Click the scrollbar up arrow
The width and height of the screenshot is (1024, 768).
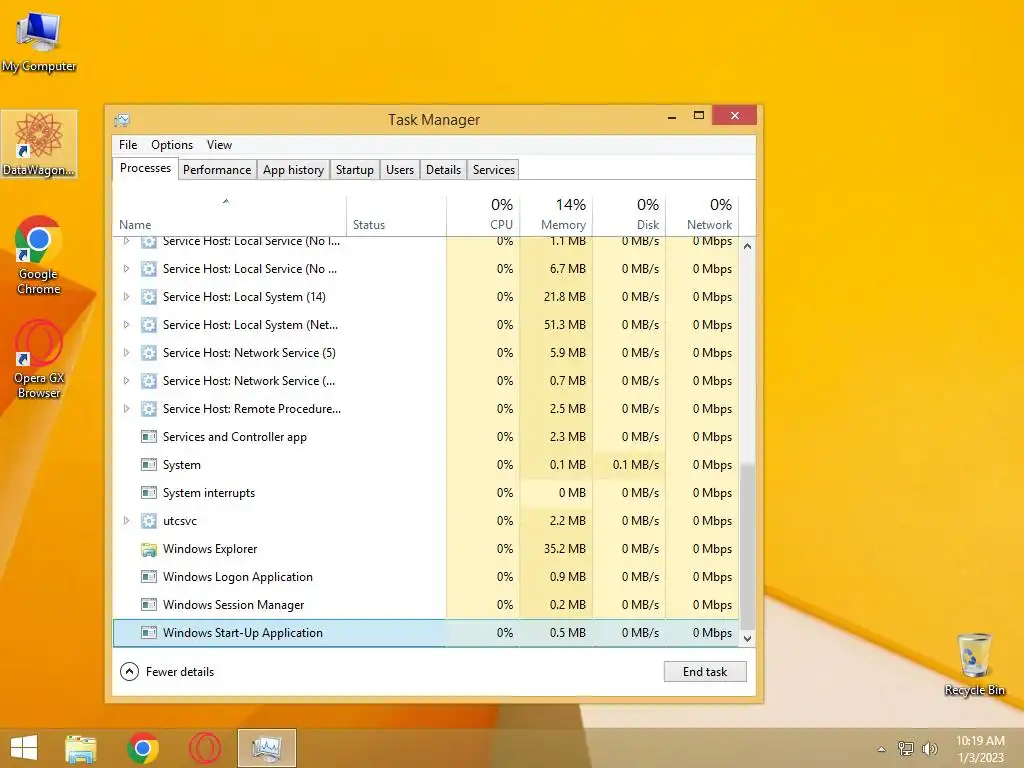(x=748, y=247)
